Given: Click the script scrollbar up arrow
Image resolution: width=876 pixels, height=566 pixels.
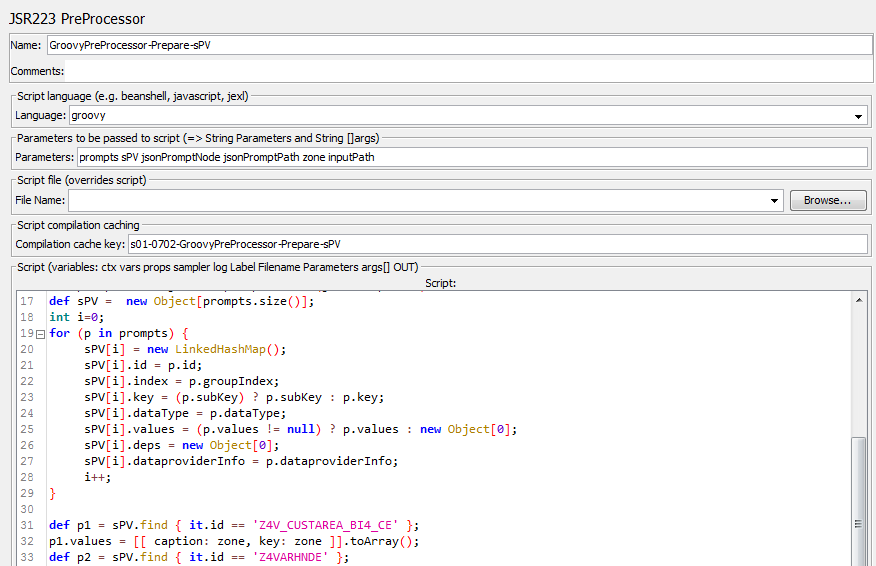Looking at the screenshot, I should click(x=859, y=301).
